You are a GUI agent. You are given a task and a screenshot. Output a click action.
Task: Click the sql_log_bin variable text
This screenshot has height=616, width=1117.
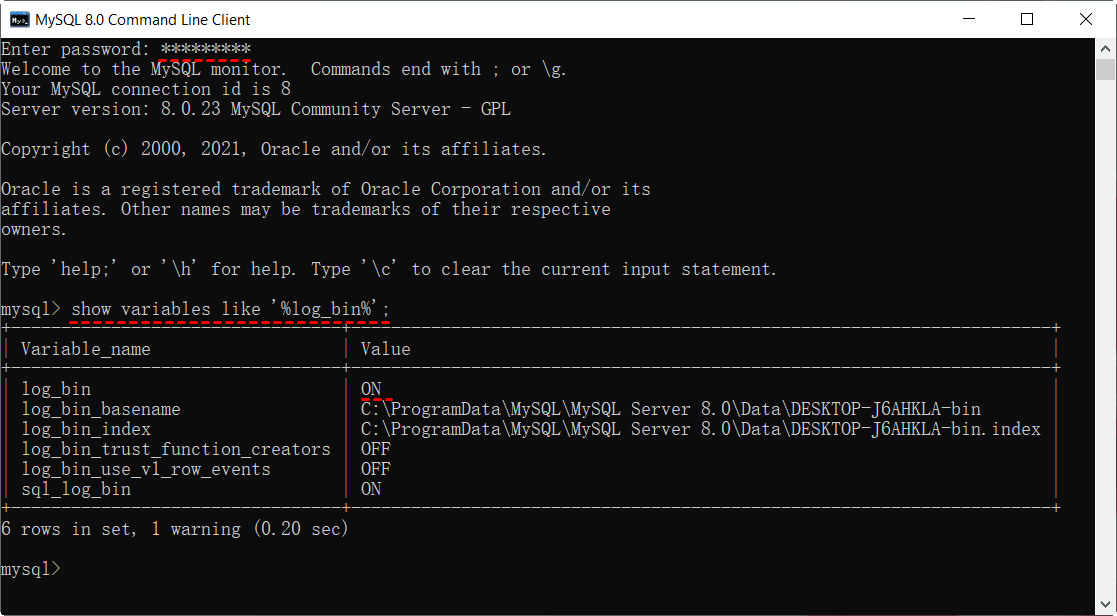(x=75, y=488)
